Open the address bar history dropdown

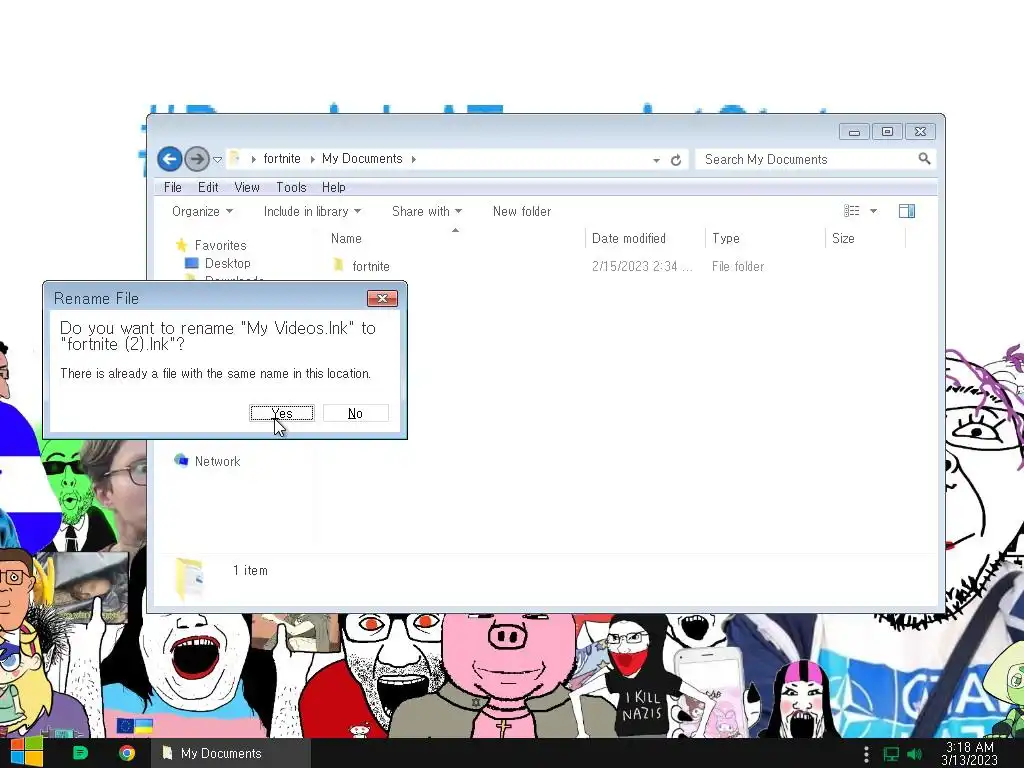point(656,160)
